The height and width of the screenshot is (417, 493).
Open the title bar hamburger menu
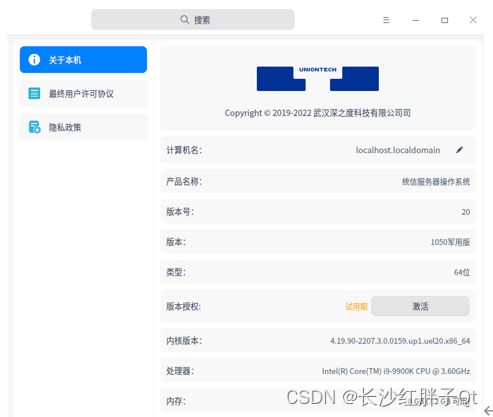click(386, 20)
